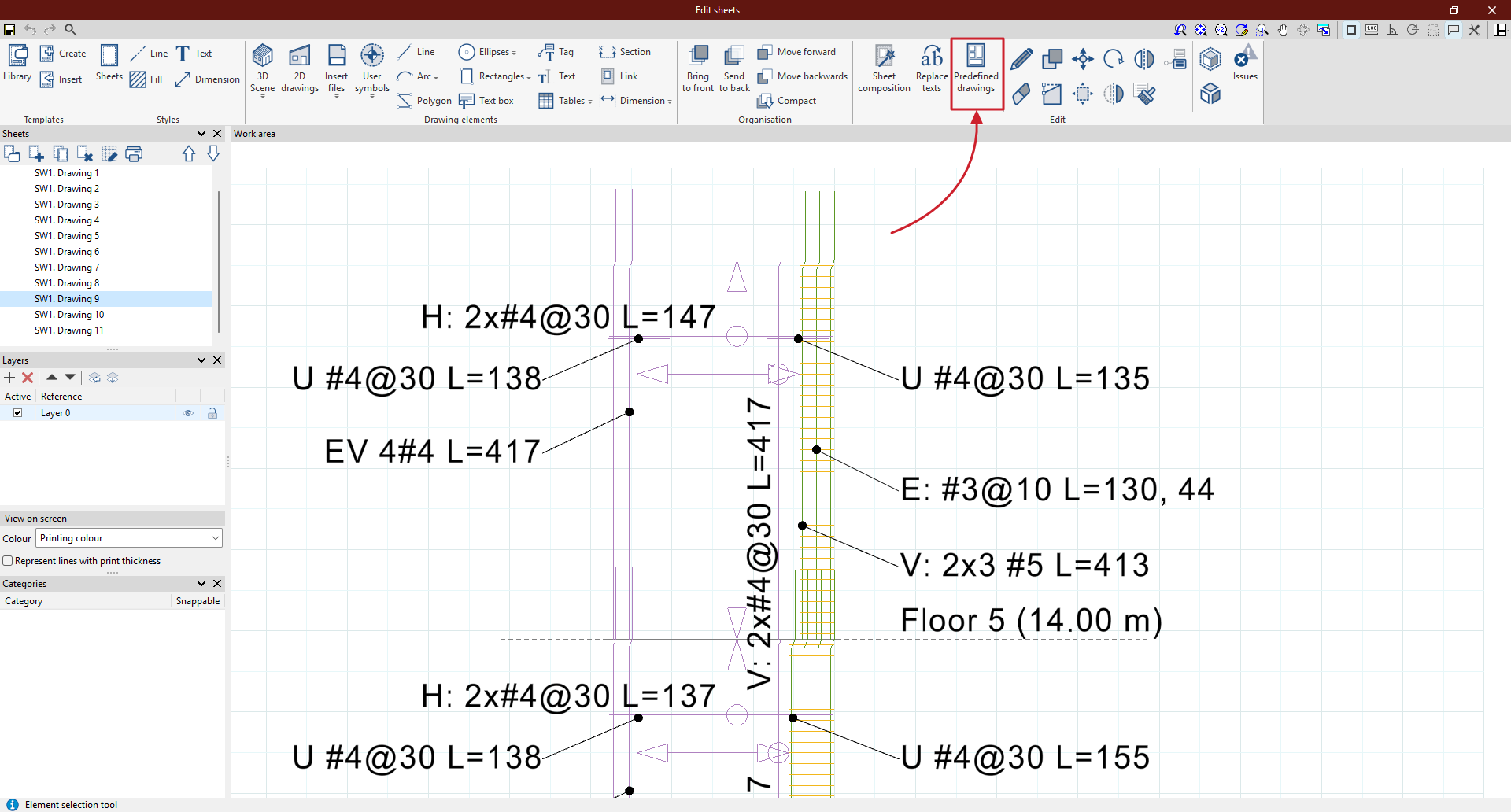Print sheets using the printer icon

(134, 154)
